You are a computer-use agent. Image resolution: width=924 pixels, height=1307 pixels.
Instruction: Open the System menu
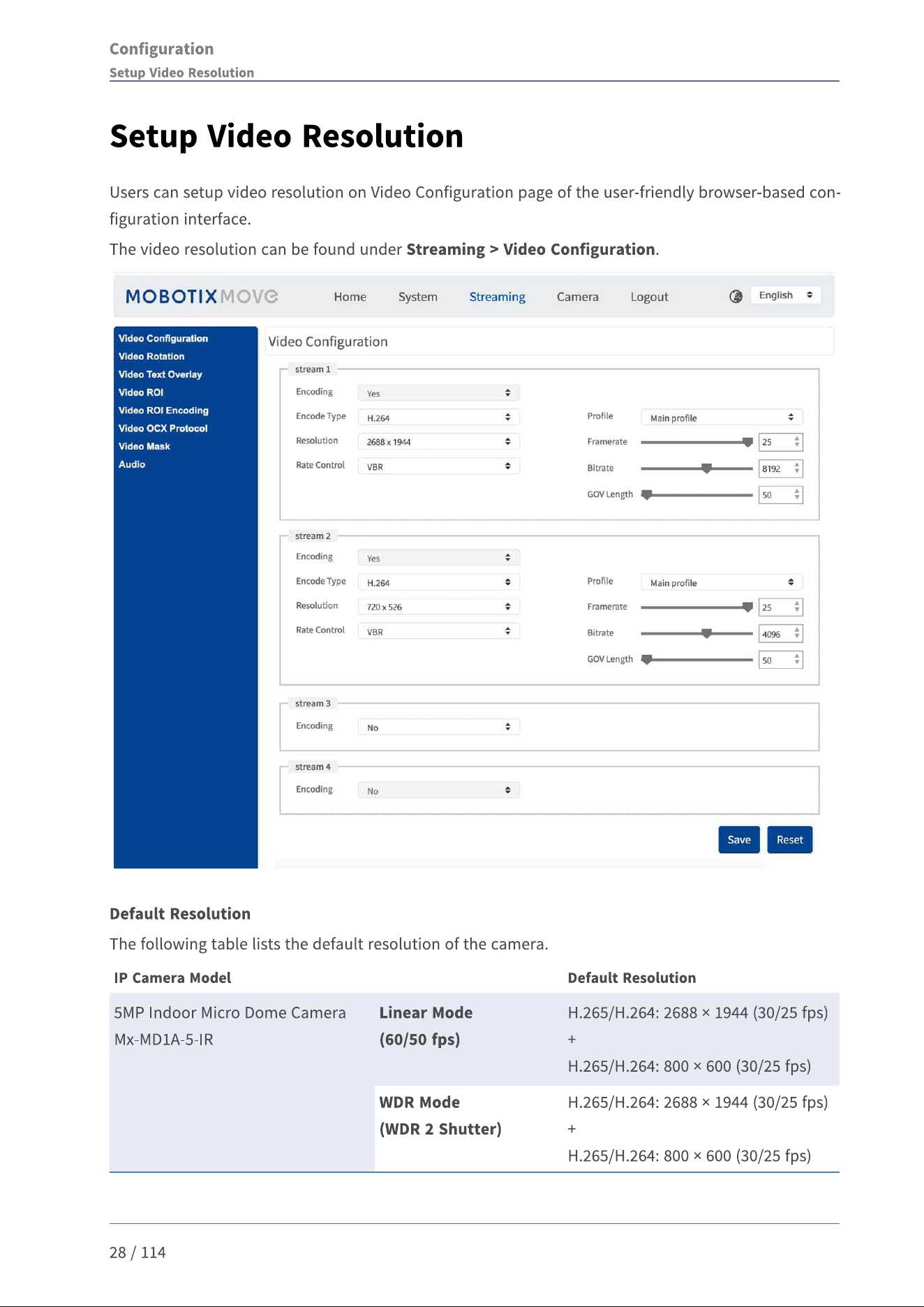(418, 297)
